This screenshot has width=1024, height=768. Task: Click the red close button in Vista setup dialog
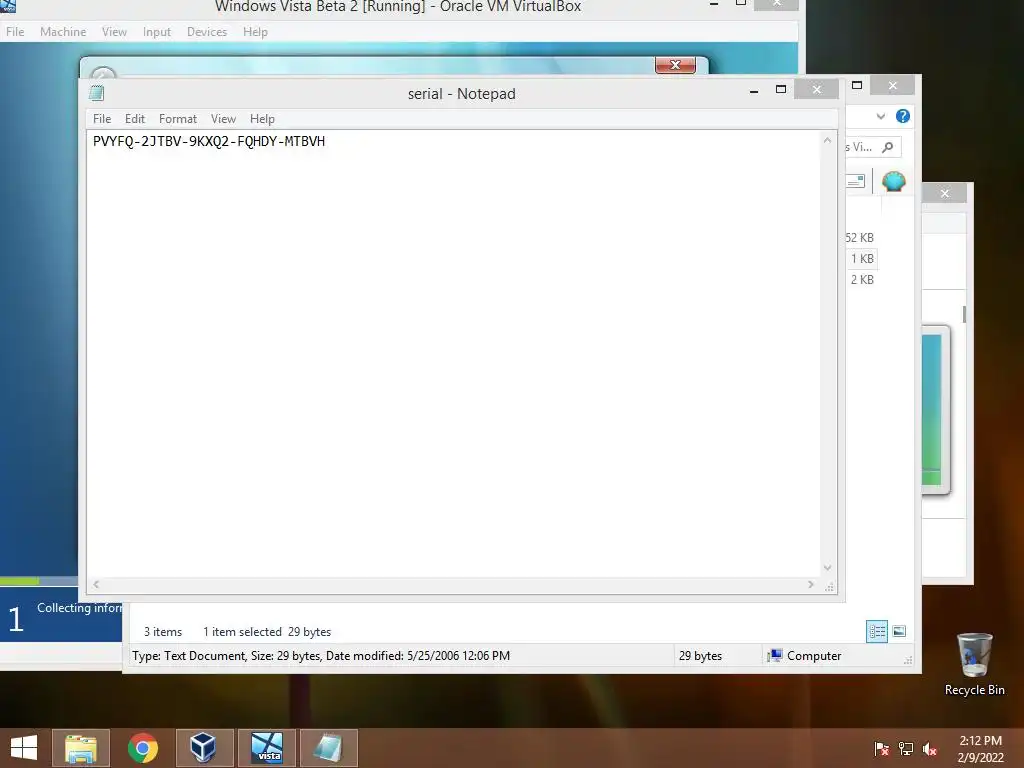coord(675,65)
